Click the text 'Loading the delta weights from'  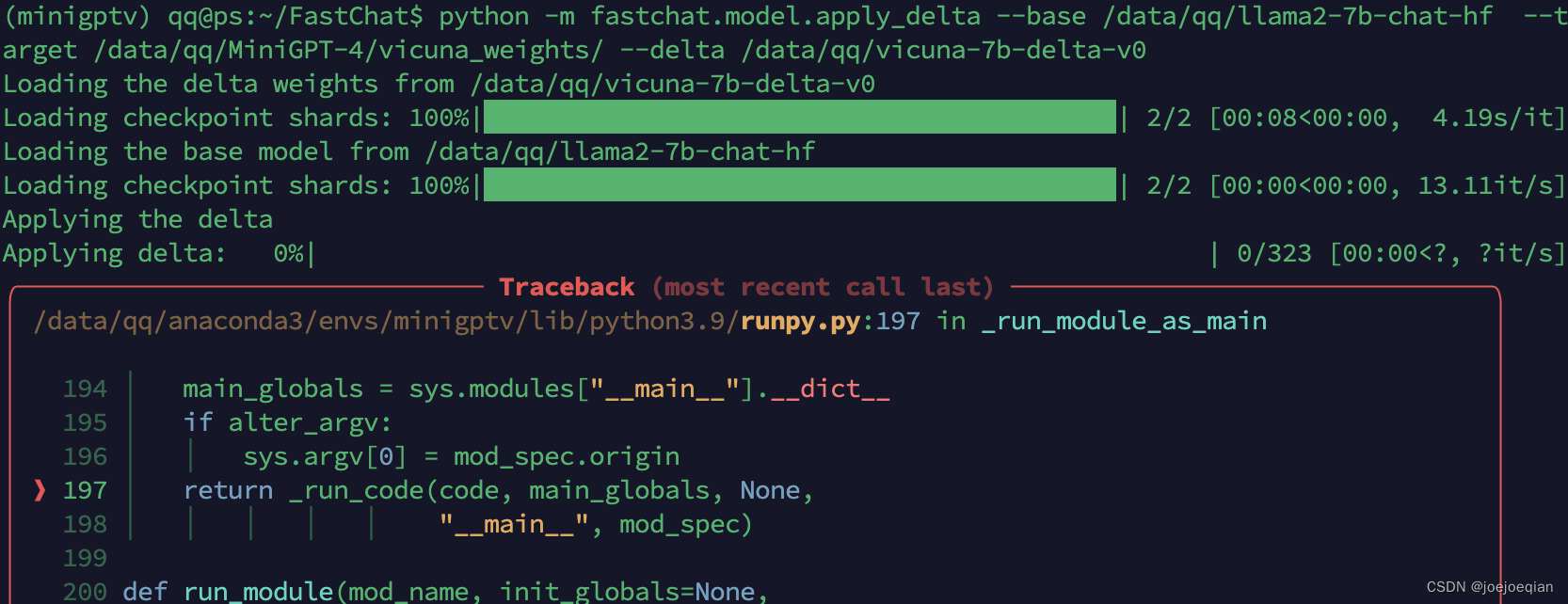click(x=229, y=84)
